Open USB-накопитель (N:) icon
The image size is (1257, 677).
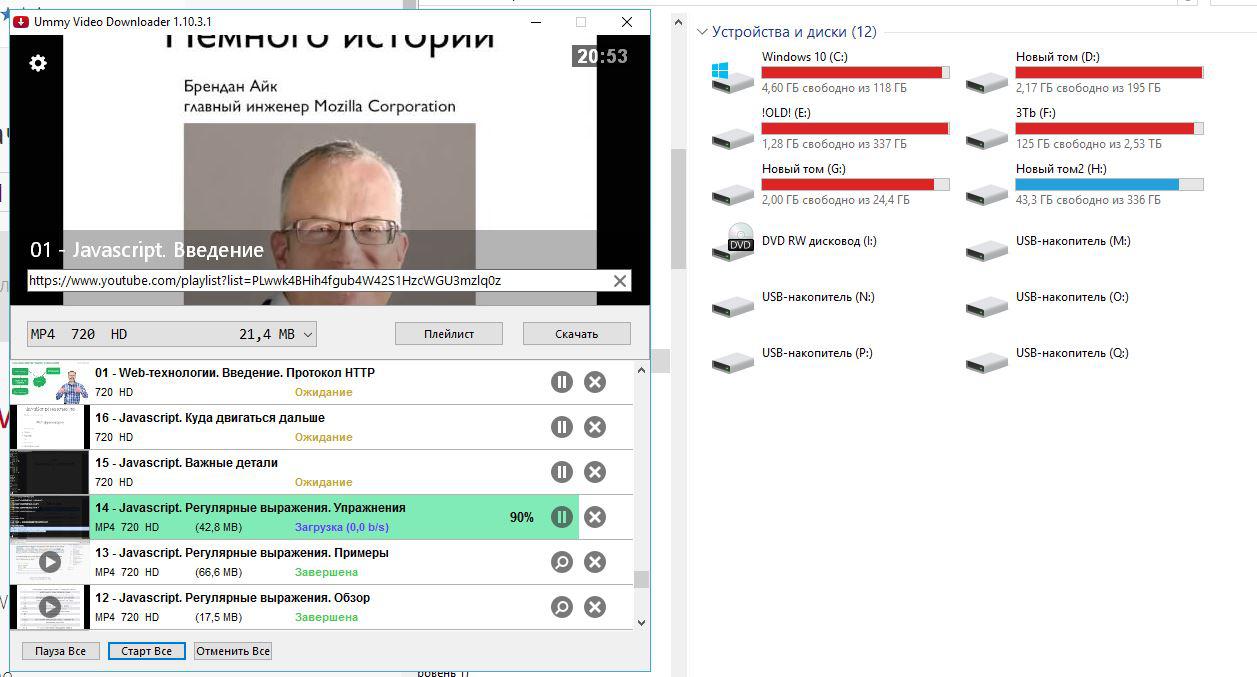(x=733, y=305)
